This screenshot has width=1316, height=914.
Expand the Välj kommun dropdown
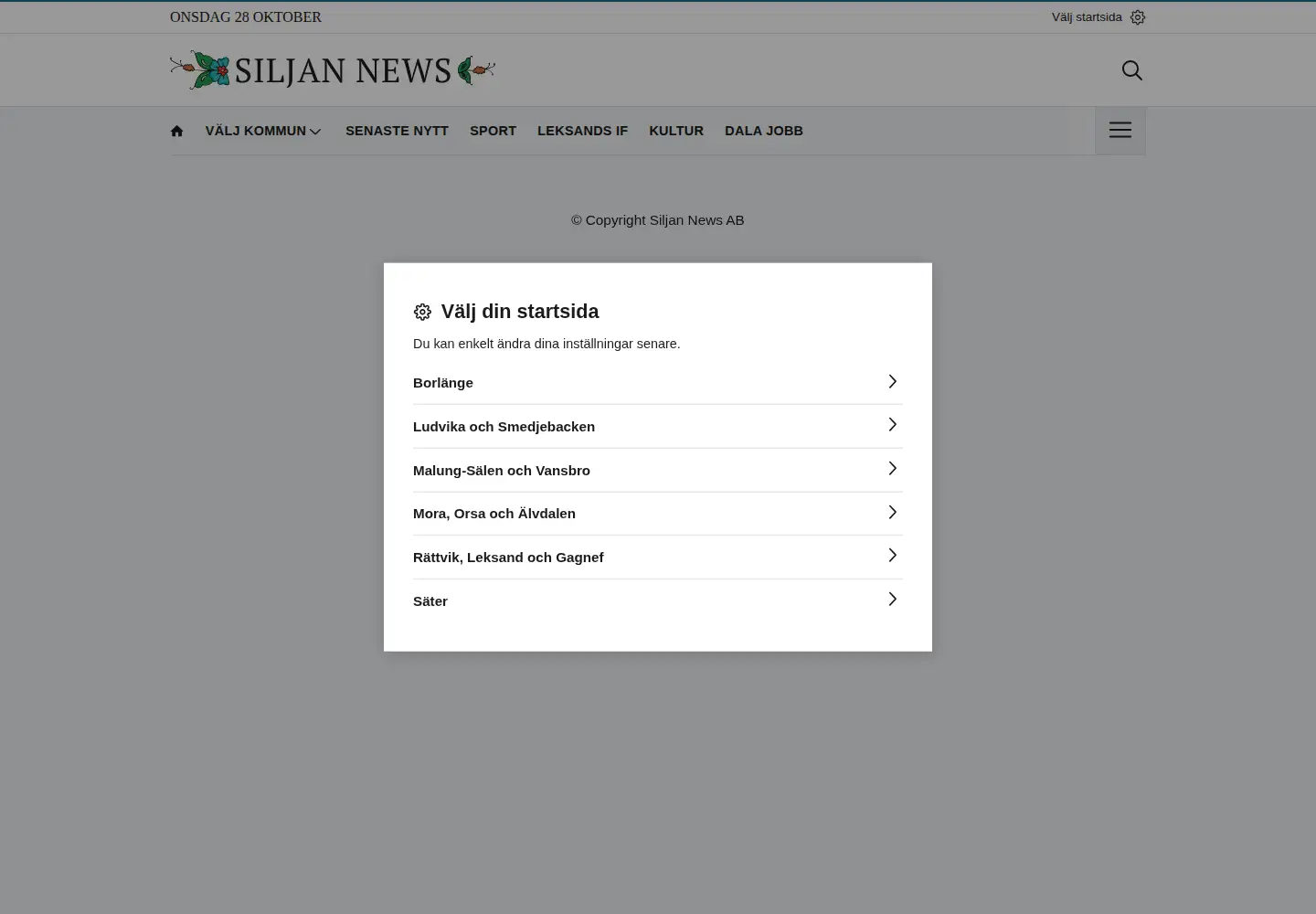point(263,131)
